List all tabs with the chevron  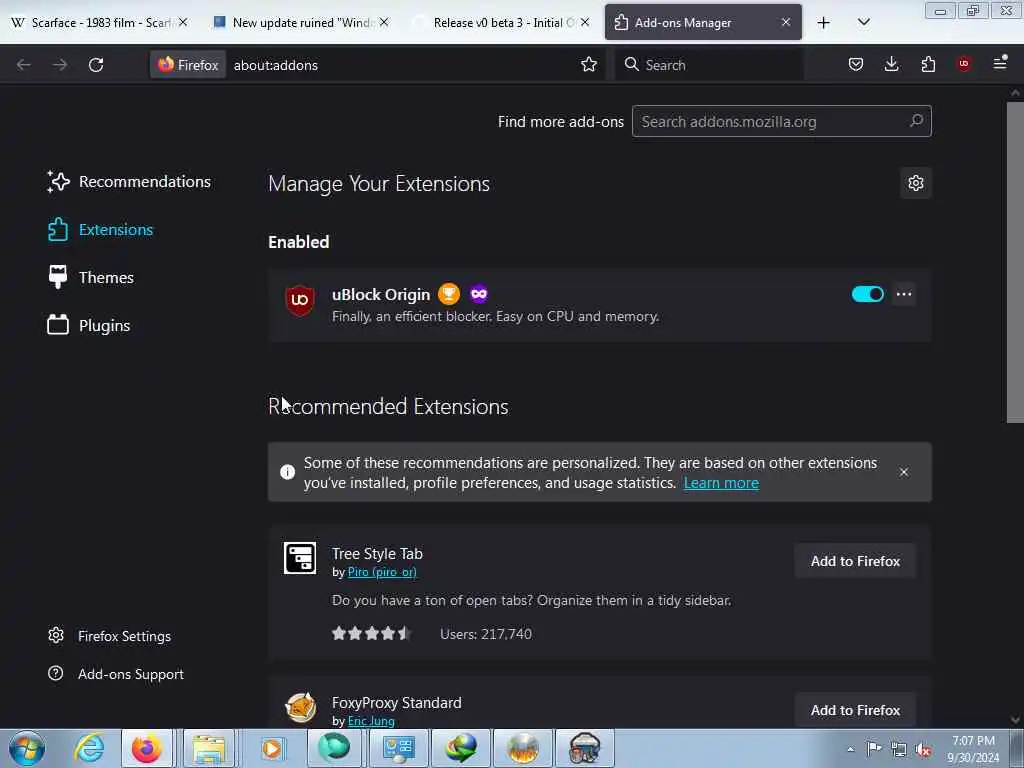click(x=863, y=22)
